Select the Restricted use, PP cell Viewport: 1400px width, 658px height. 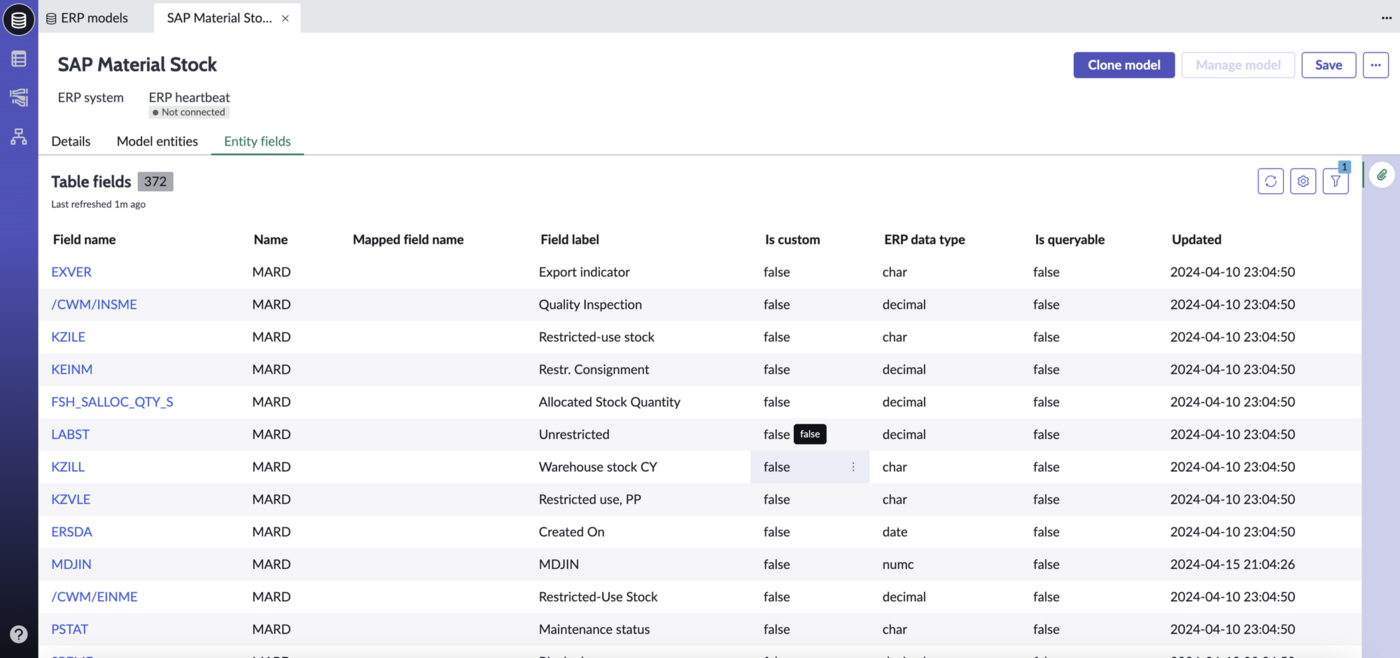(590, 499)
